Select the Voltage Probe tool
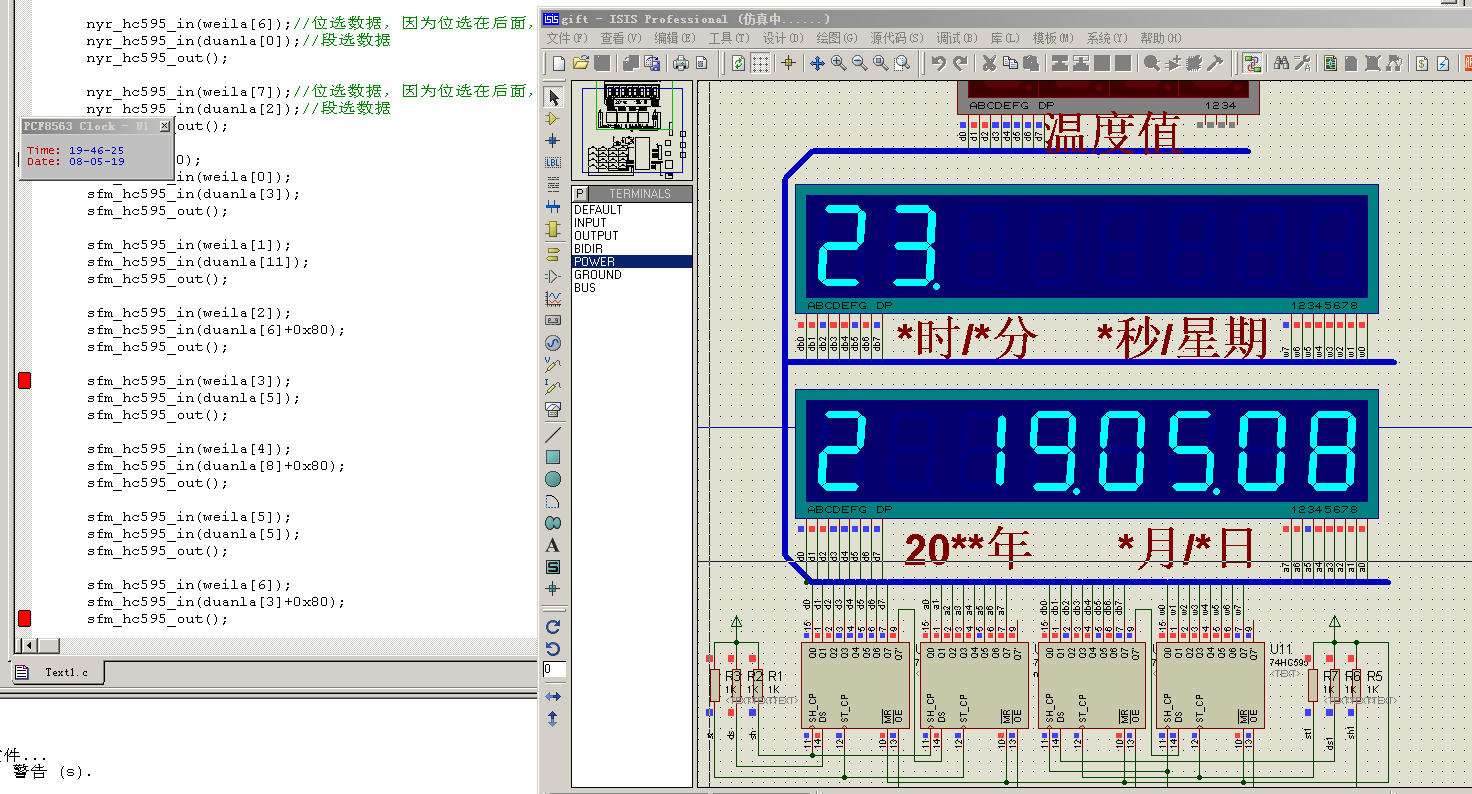1472x794 pixels. [x=553, y=365]
